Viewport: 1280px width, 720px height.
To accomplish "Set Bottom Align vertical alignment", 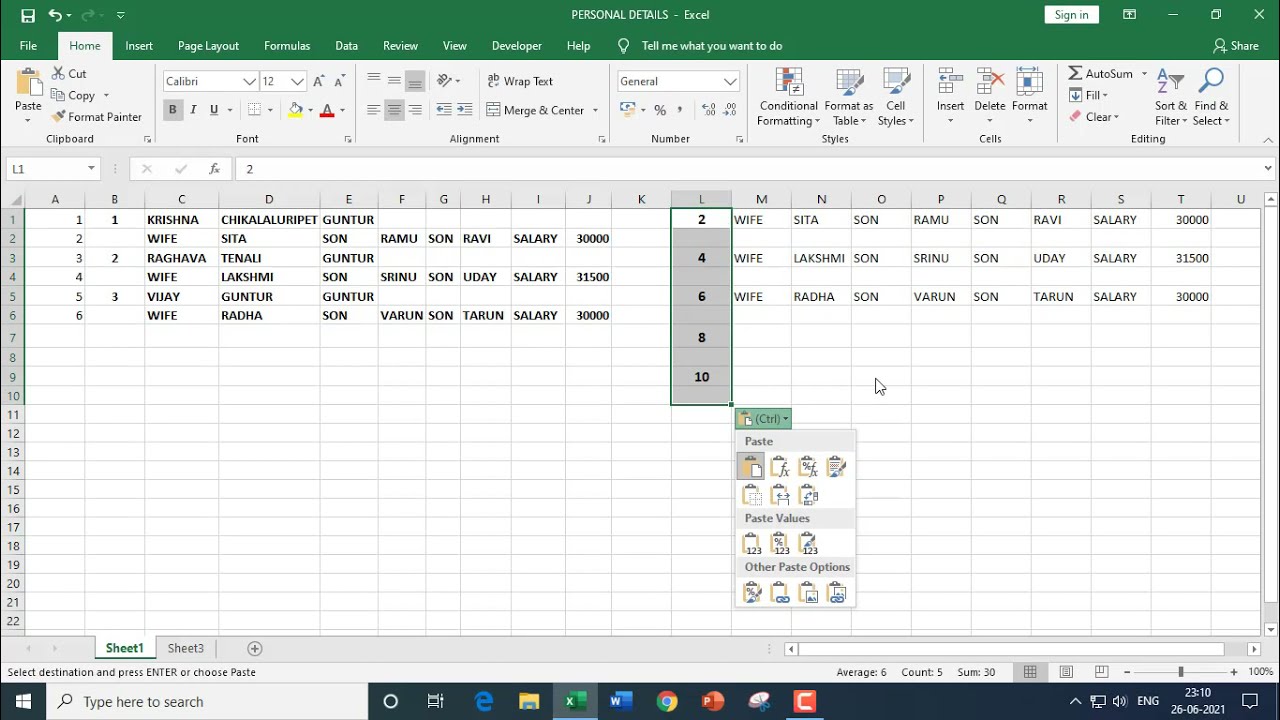I will 415,81.
